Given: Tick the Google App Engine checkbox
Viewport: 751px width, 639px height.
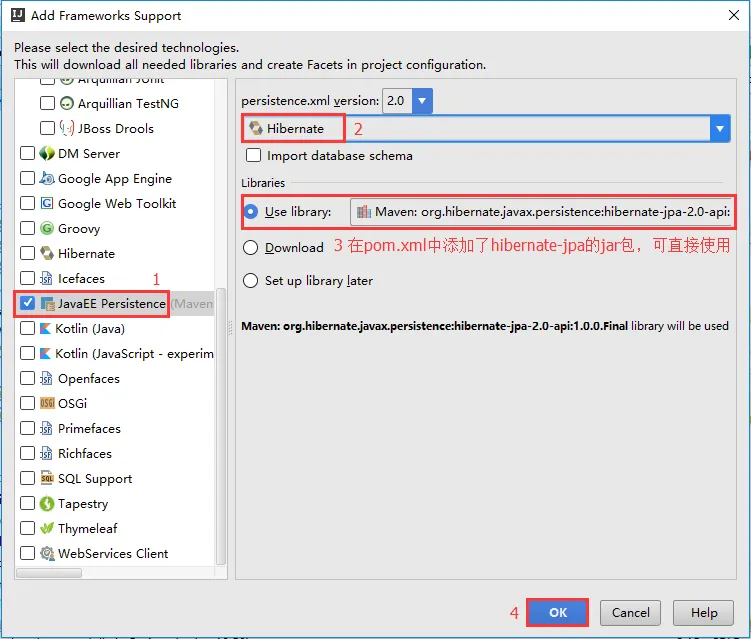Looking at the screenshot, I should click(27, 178).
